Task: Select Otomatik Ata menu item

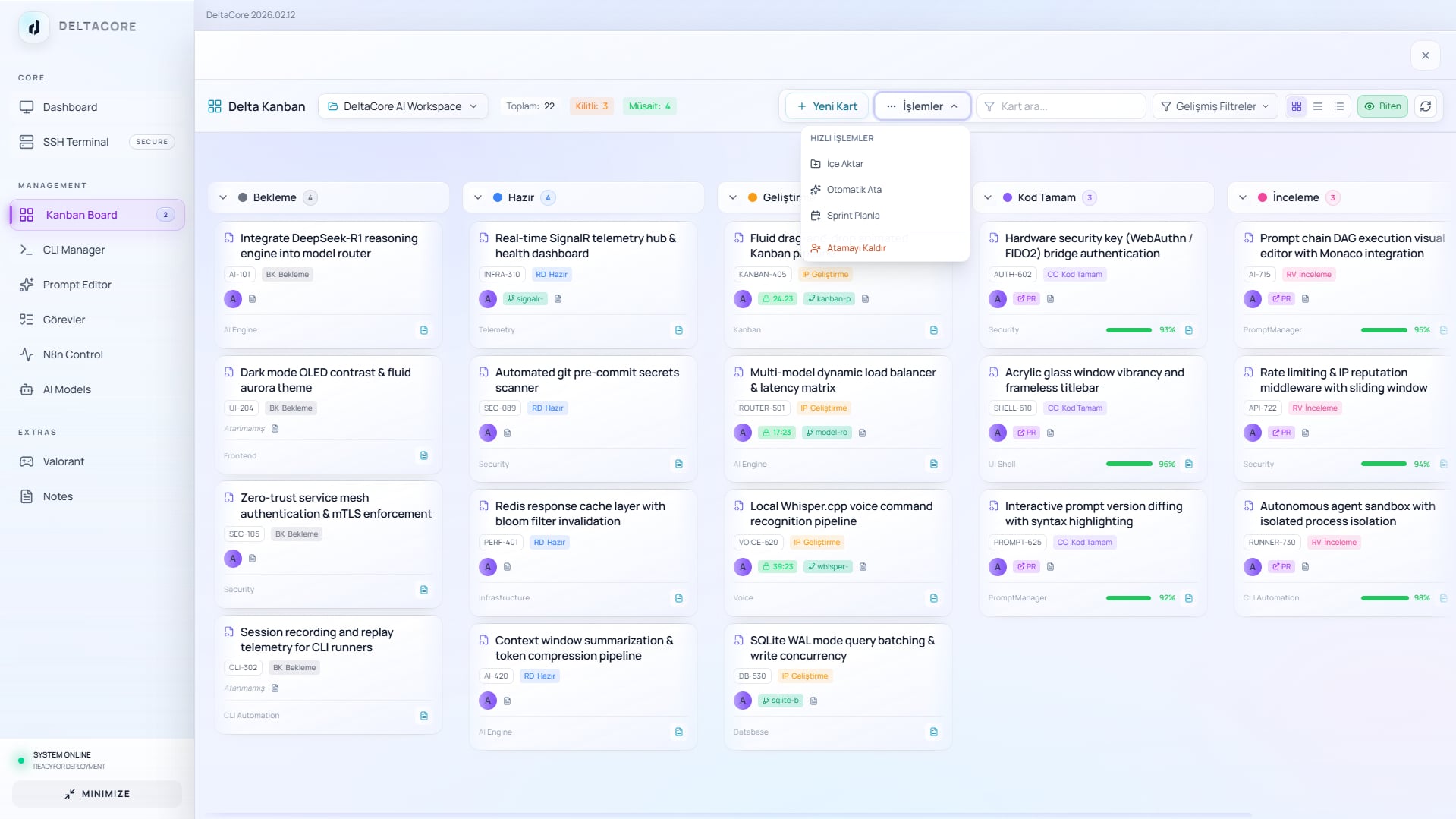Action: pyautogui.click(x=885, y=190)
